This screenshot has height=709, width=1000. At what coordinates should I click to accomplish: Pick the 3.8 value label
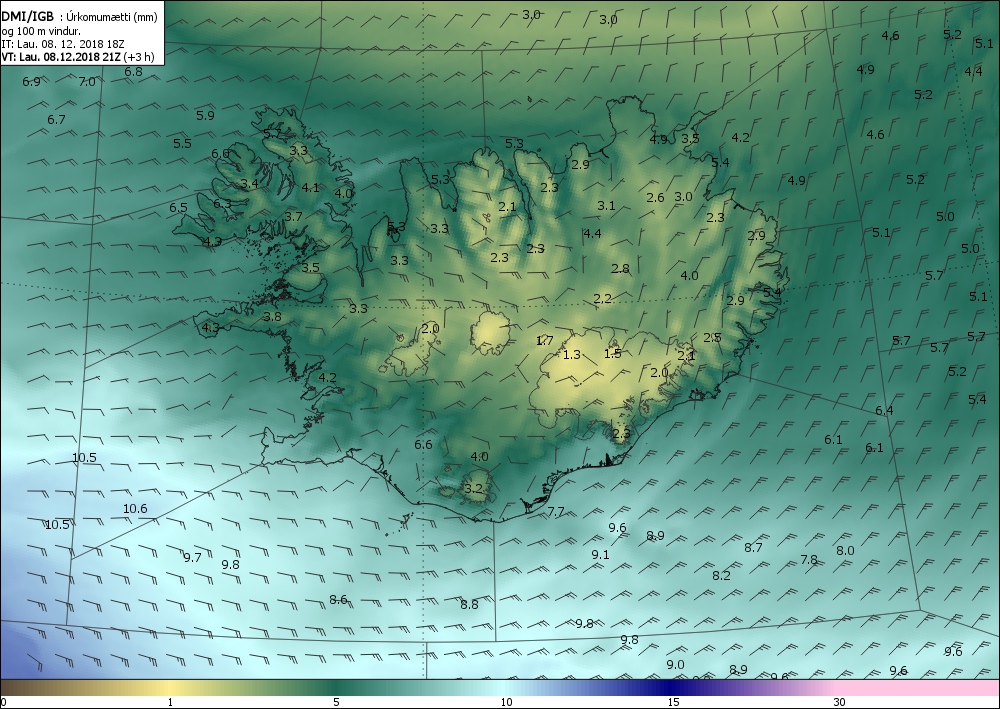(x=272, y=316)
